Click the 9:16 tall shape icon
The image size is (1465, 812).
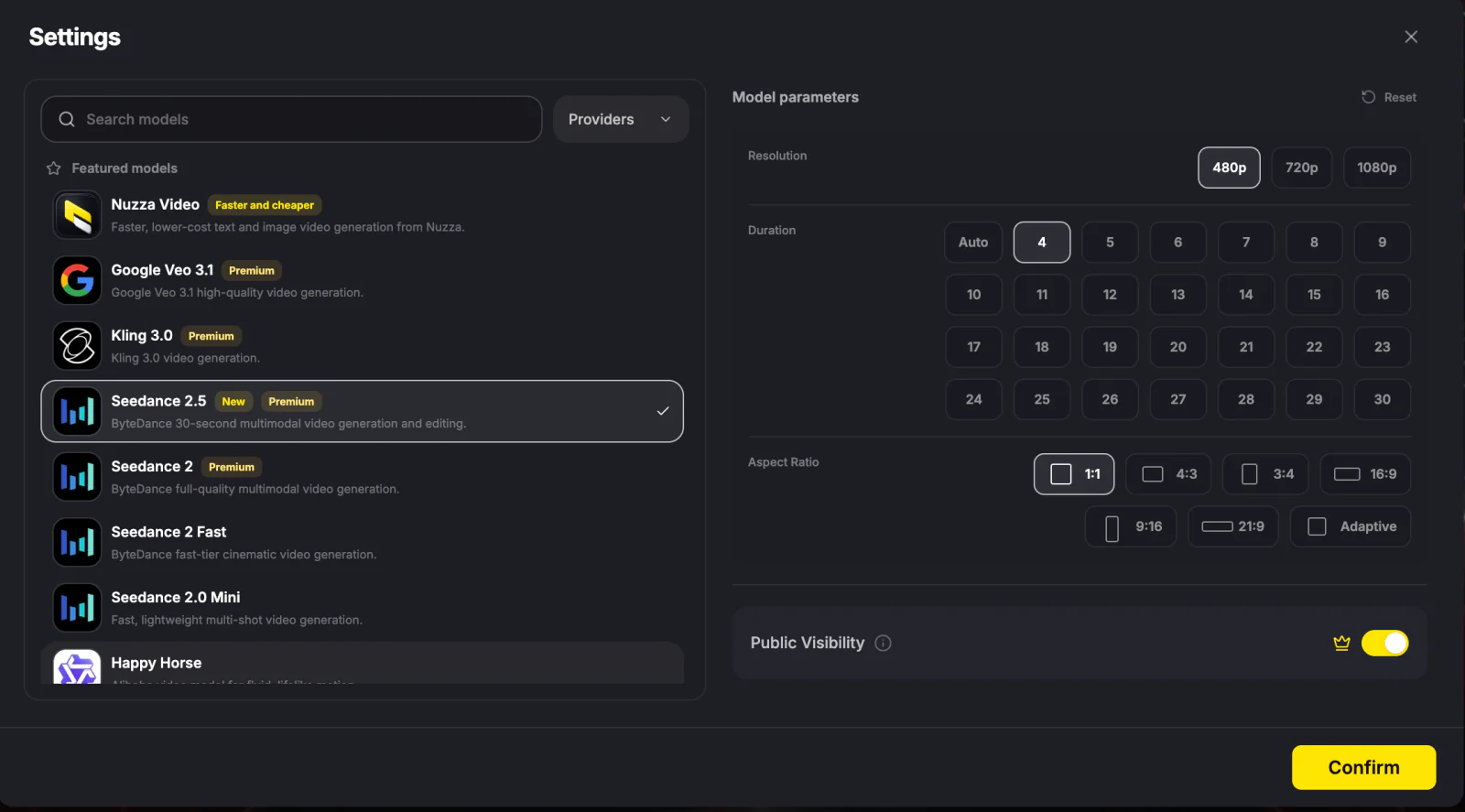pos(1112,527)
